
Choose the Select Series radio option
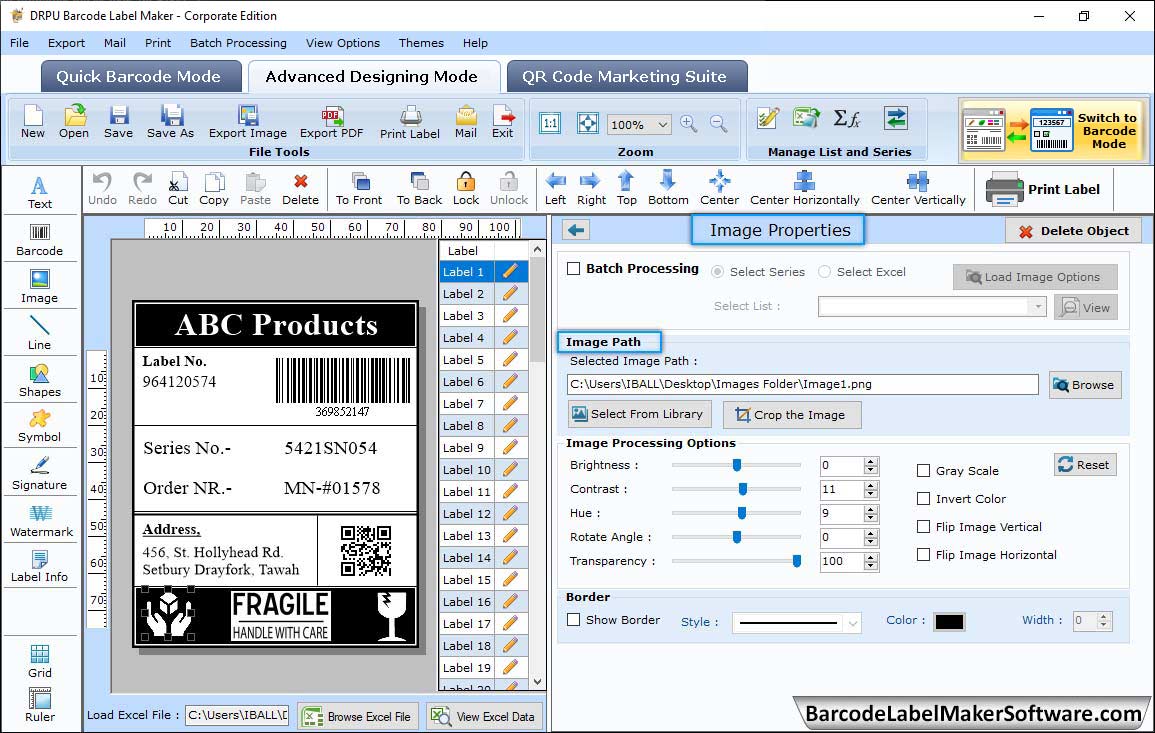[717, 272]
